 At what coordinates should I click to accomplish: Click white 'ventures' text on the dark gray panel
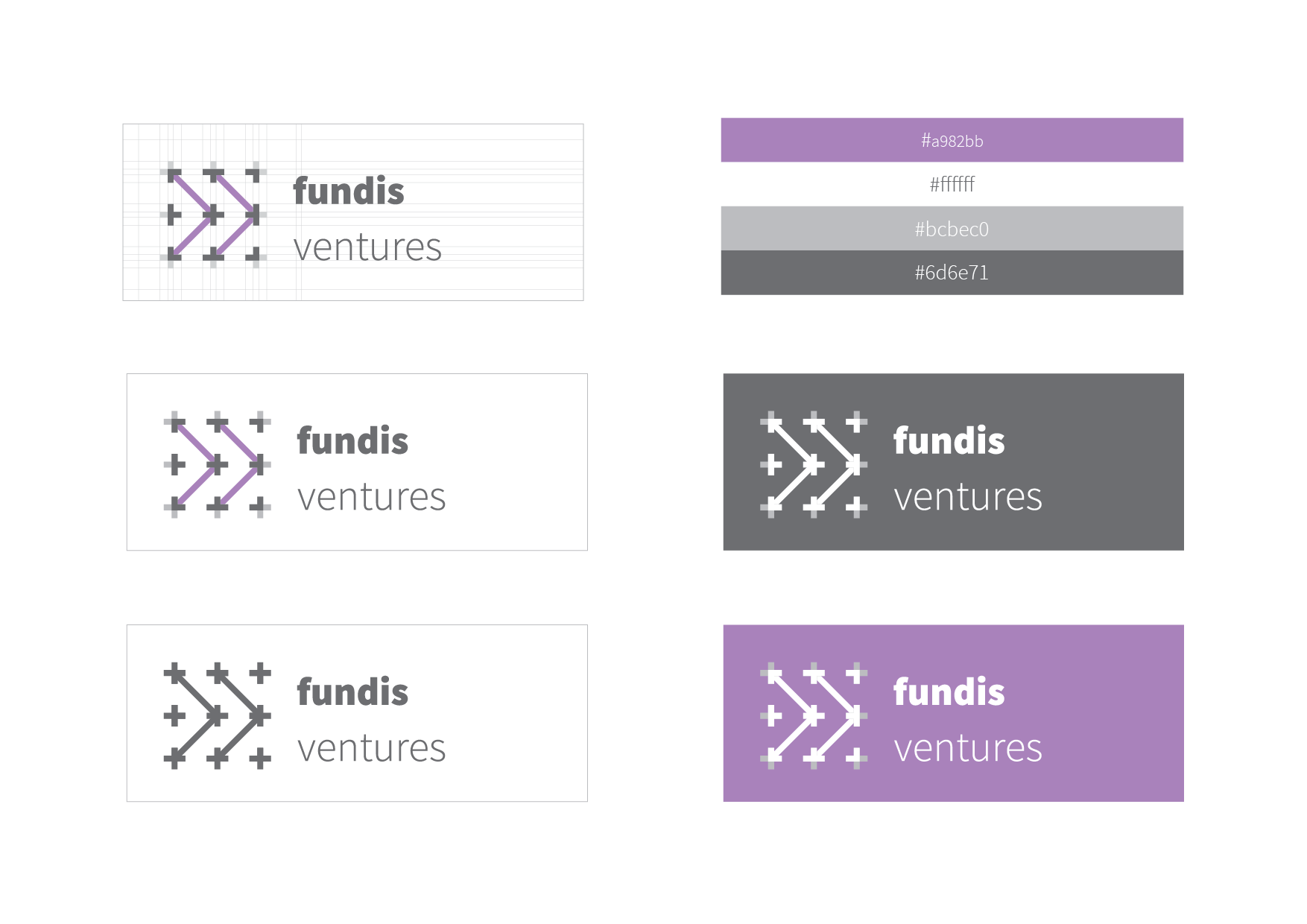click(968, 498)
